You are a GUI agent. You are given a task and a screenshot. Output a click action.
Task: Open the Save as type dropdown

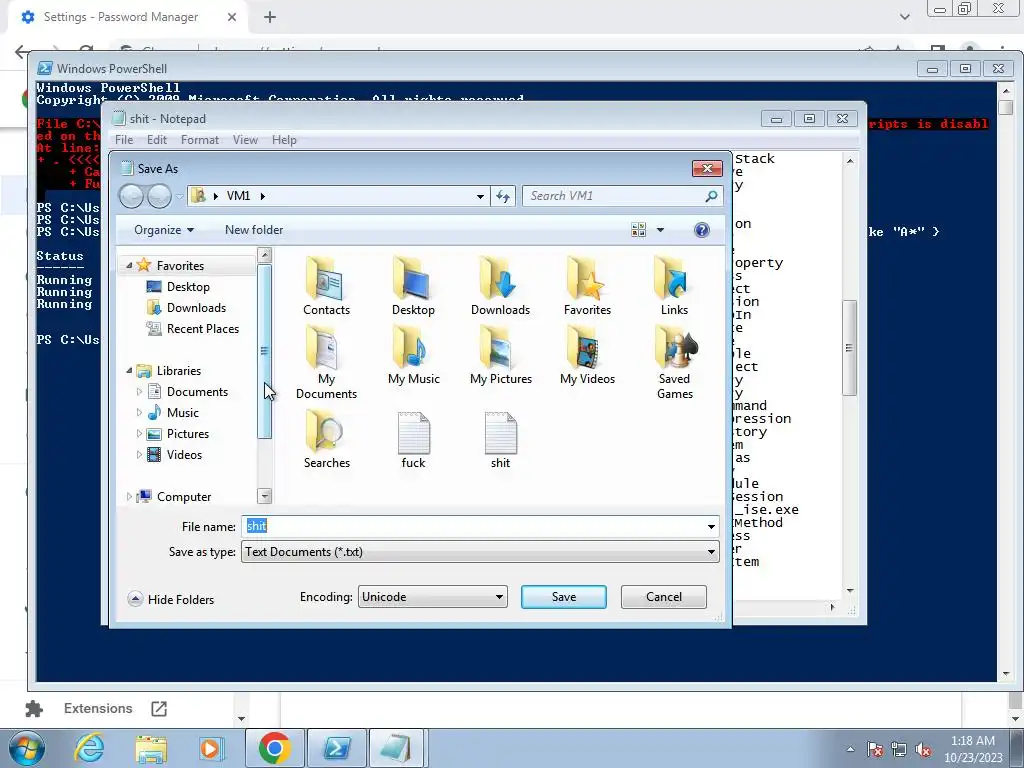click(x=711, y=552)
